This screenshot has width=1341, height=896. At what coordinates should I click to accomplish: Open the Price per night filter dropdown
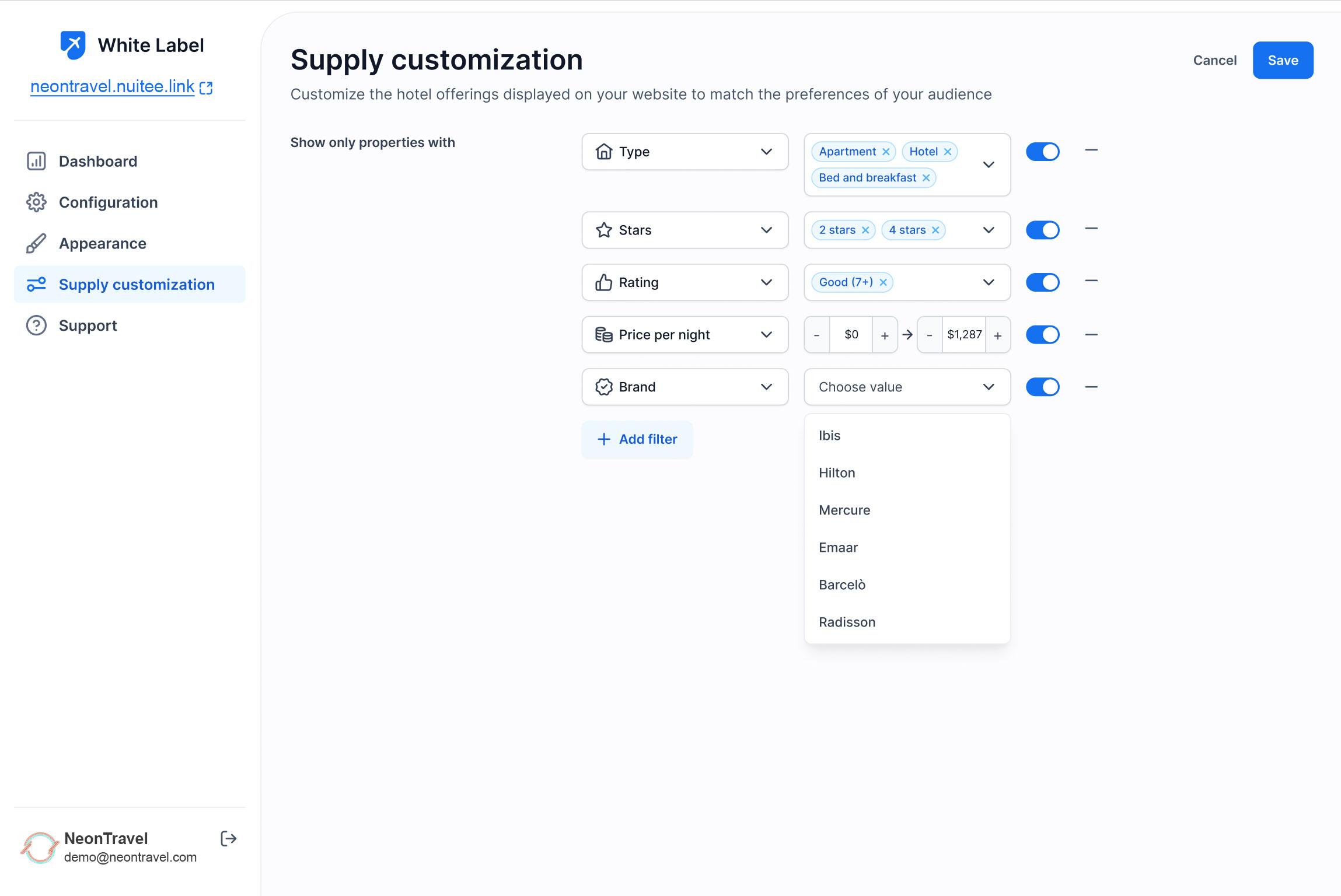685,335
